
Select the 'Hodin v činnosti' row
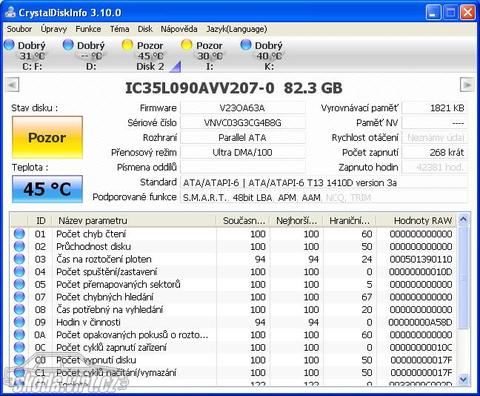233,322
